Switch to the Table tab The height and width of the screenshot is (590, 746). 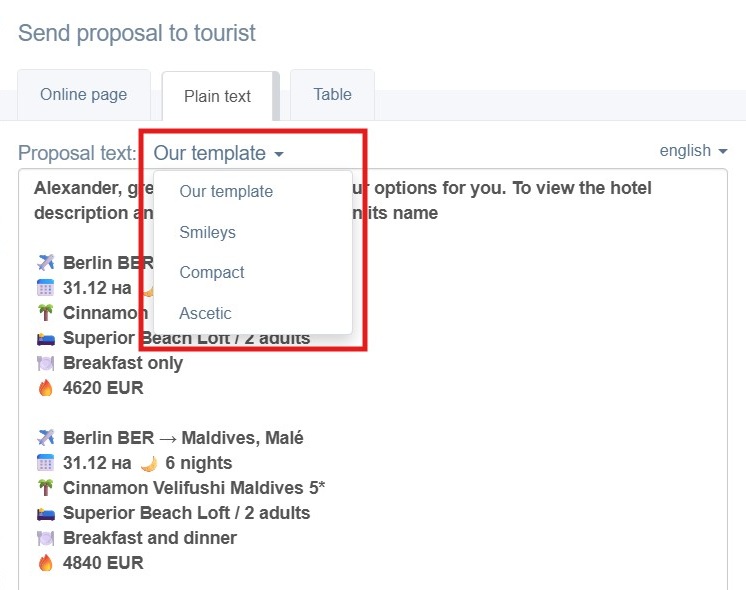pos(333,94)
